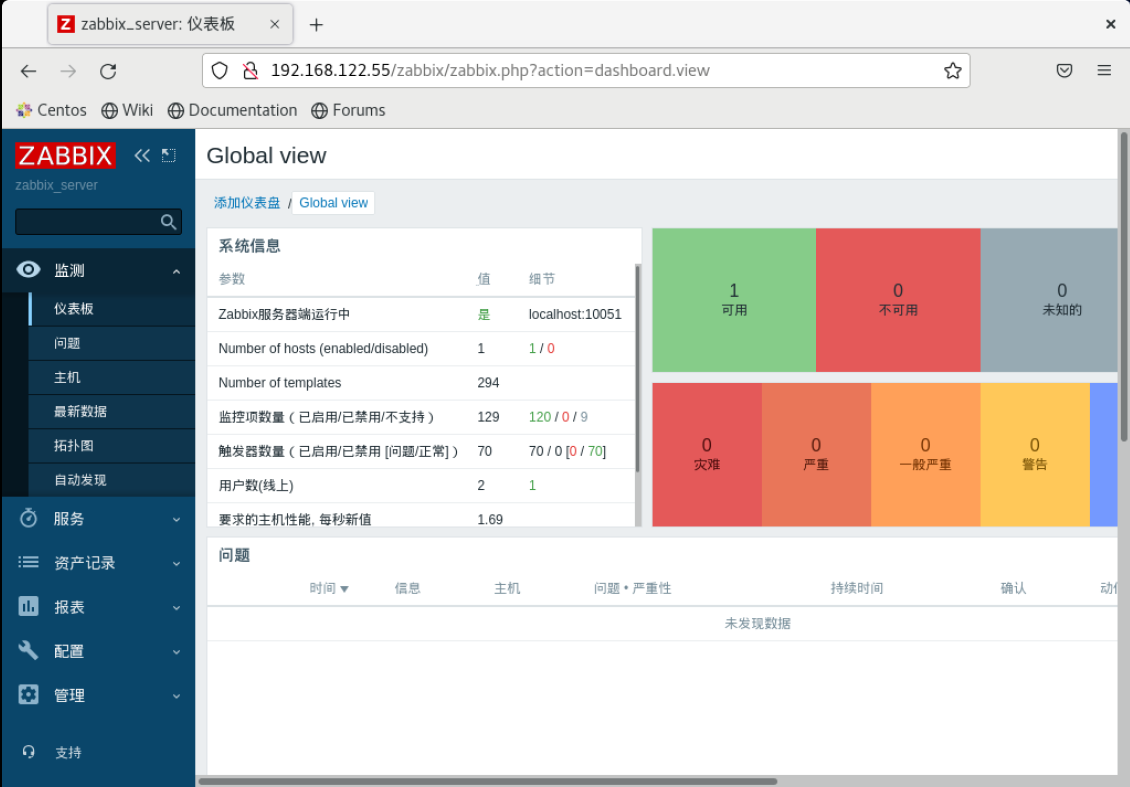This screenshot has width=1130, height=787.
Task: Expand the 配置 menu chevron
Action: point(177,652)
